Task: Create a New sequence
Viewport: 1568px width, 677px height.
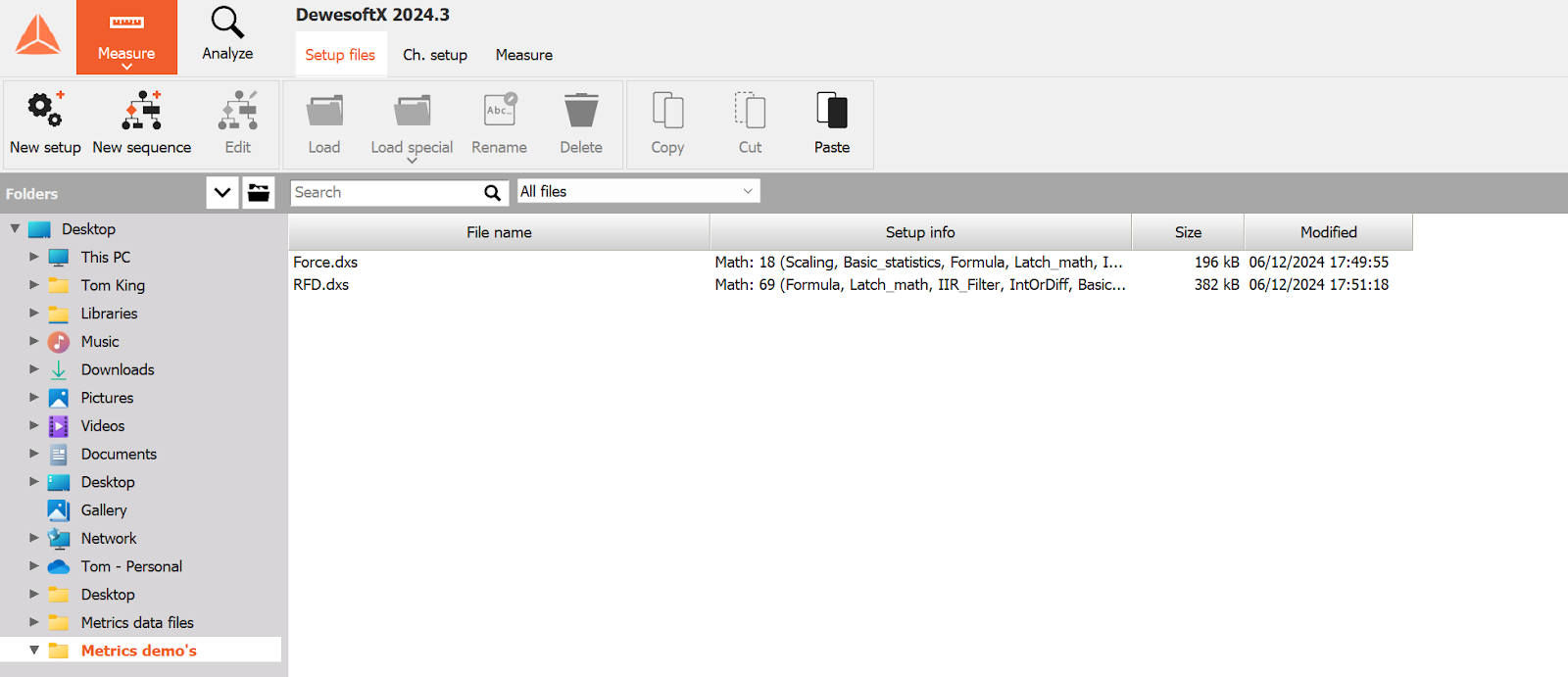Action: pos(142,123)
